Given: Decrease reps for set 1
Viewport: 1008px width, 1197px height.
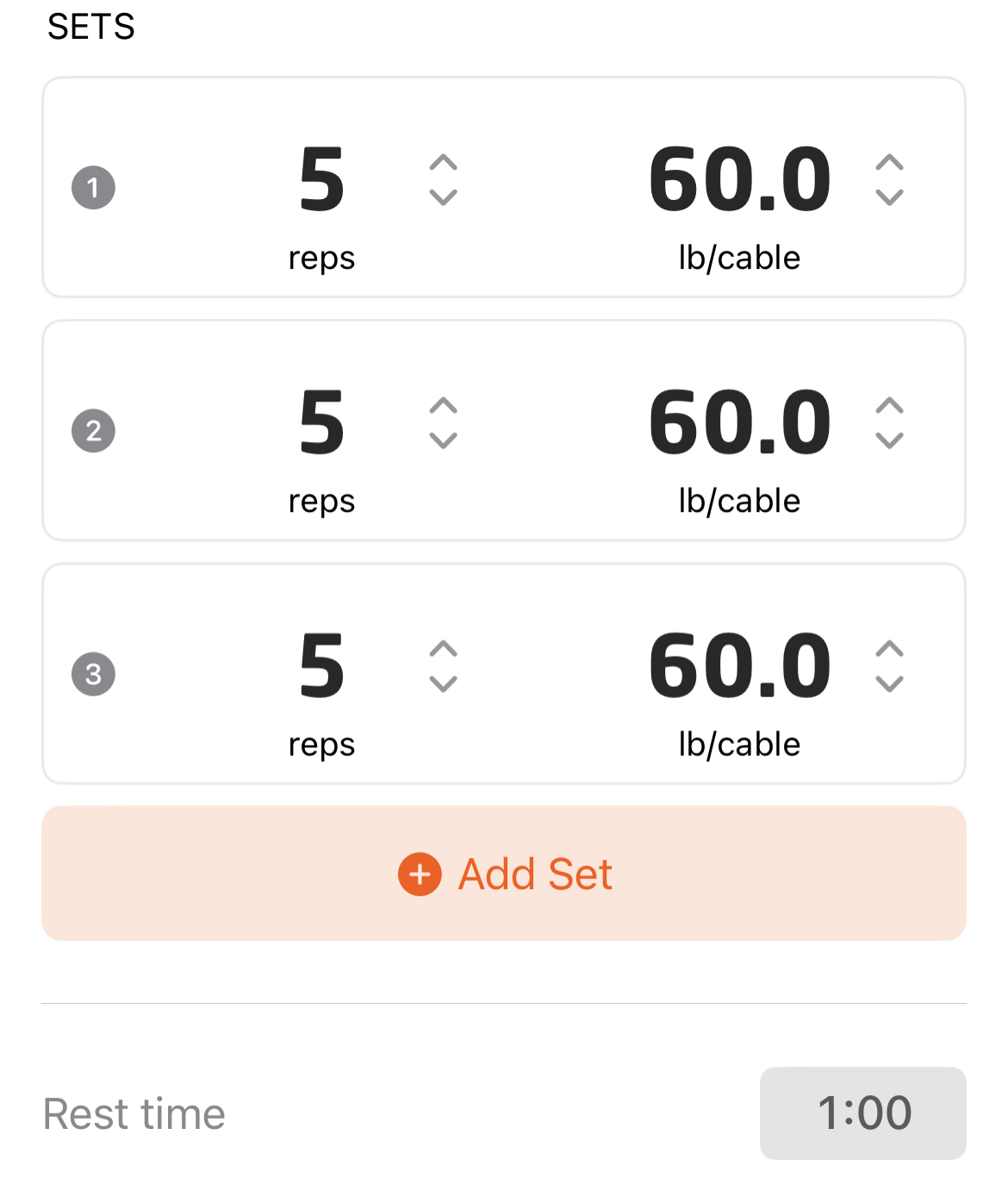Looking at the screenshot, I should pos(443,197).
